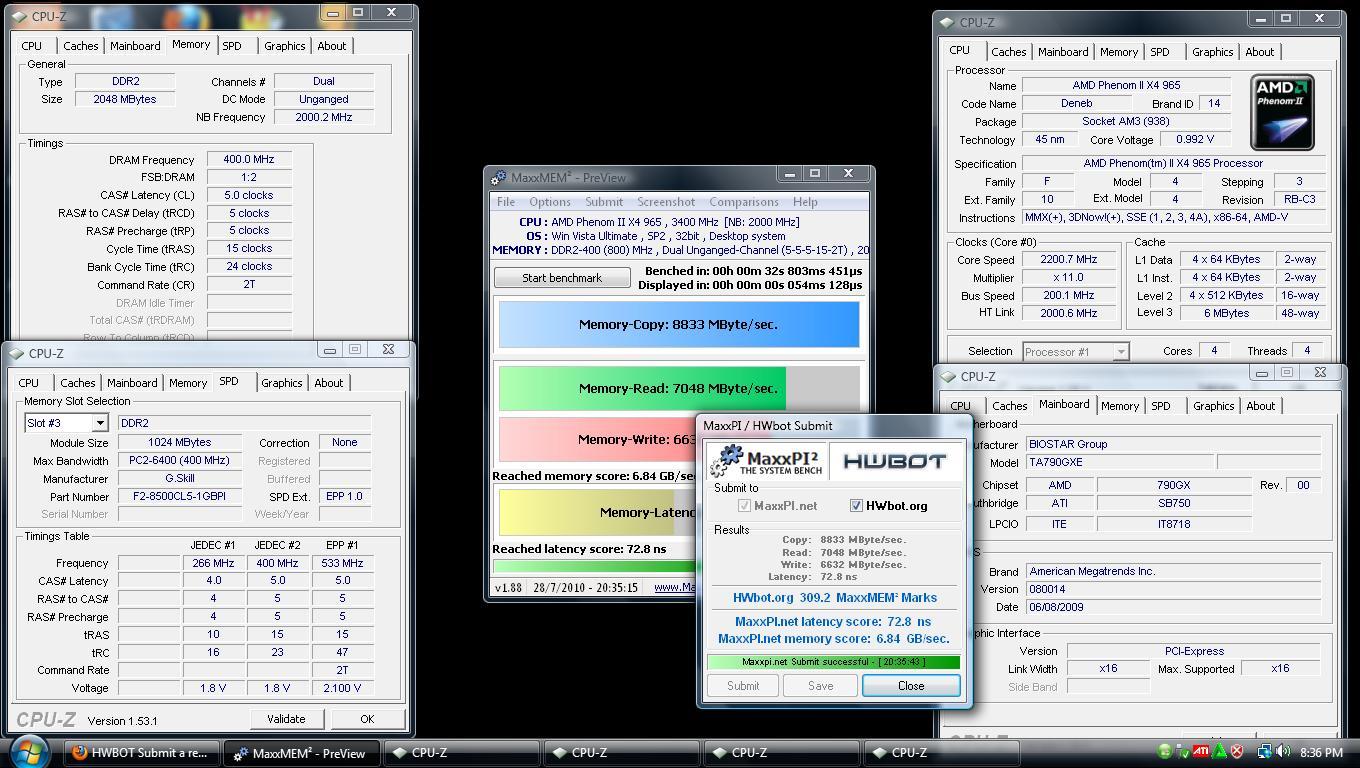The width and height of the screenshot is (1360, 768).
Task: Click the Mainboard Model TA790GXE field
Action: 1119,462
